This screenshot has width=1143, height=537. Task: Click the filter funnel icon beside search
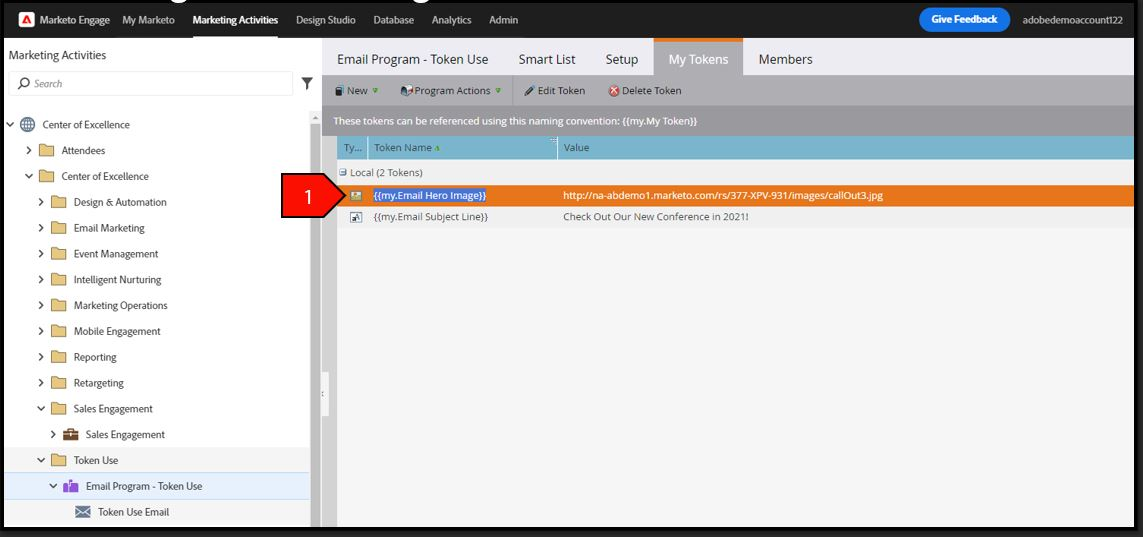tap(307, 84)
